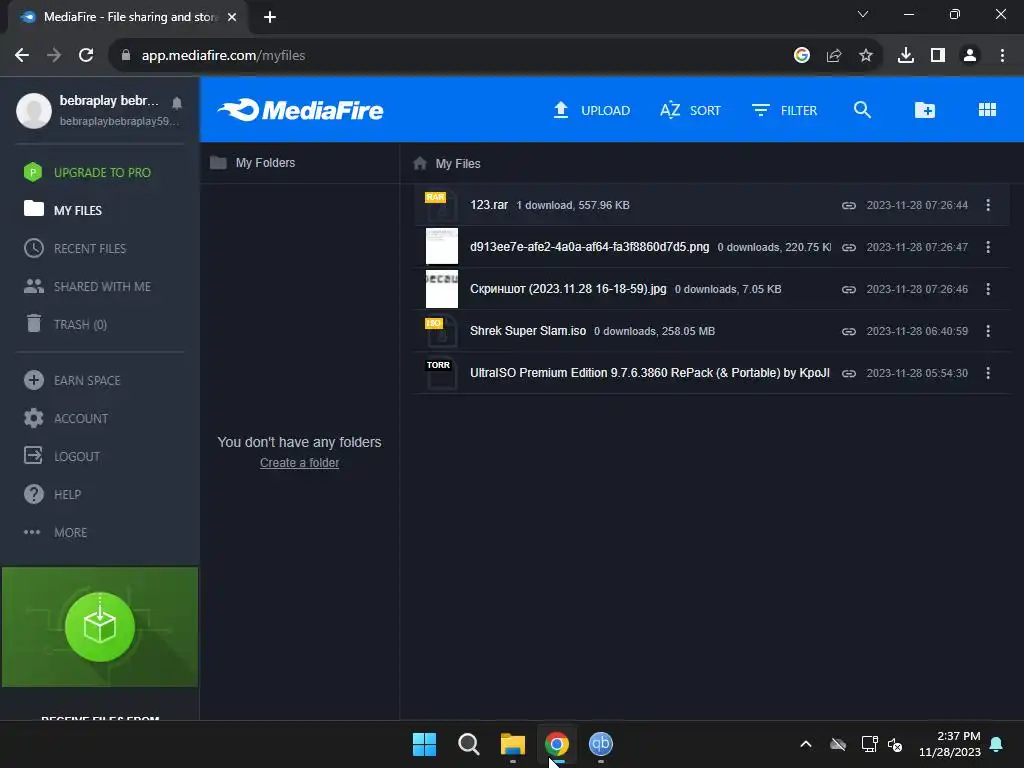The width and height of the screenshot is (1024, 768).
Task: Open notifications bell in sidebar
Action: point(177,103)
